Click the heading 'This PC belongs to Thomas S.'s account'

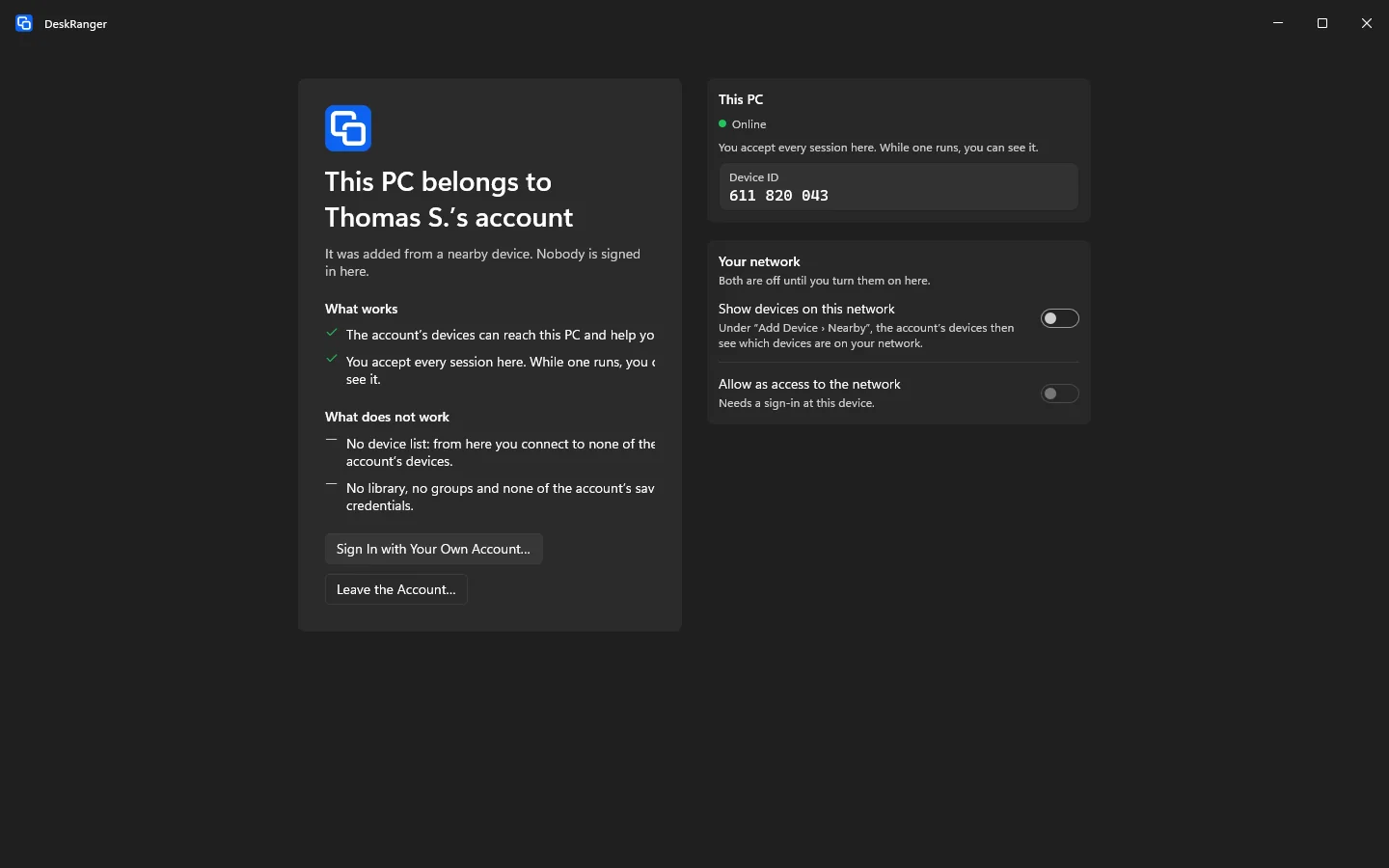(449, 200)
